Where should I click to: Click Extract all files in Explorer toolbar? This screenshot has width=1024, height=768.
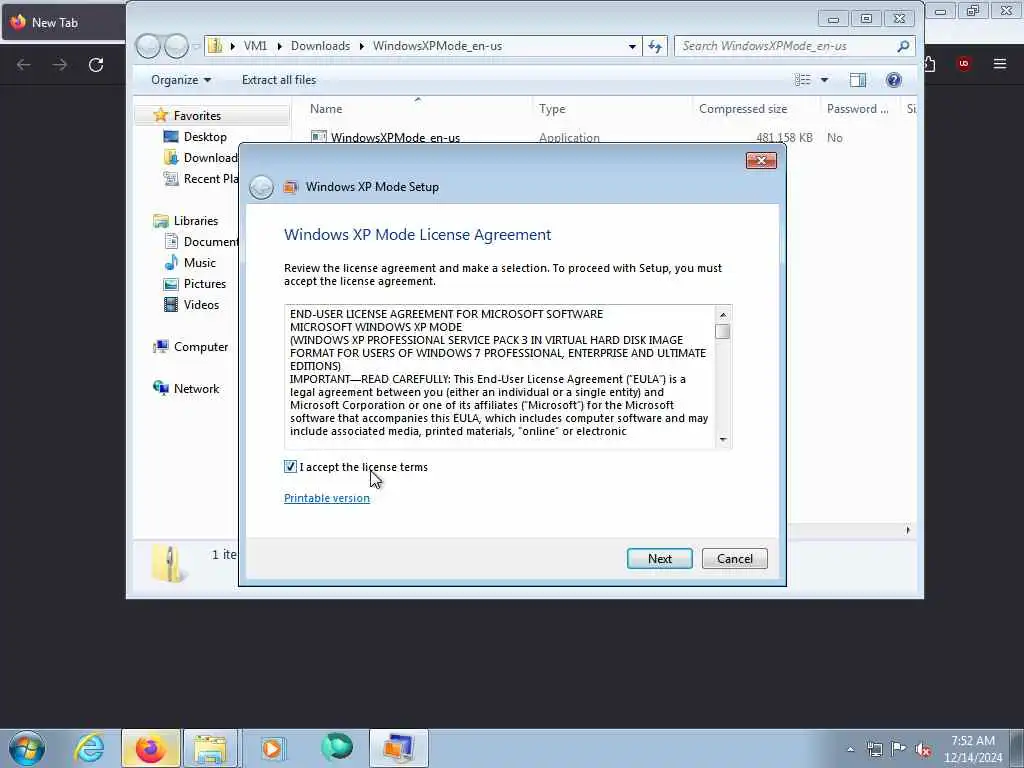(x=279, y=80)
